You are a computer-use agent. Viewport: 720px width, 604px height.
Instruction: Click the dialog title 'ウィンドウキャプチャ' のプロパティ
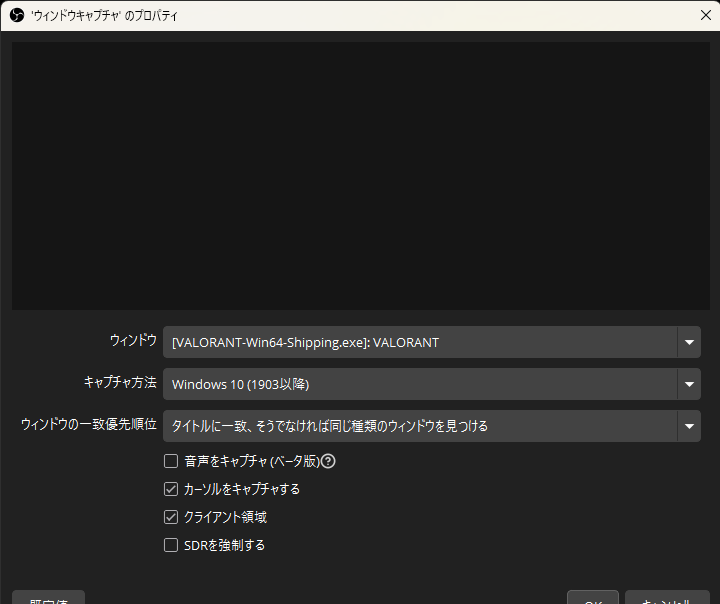point(104,16)
